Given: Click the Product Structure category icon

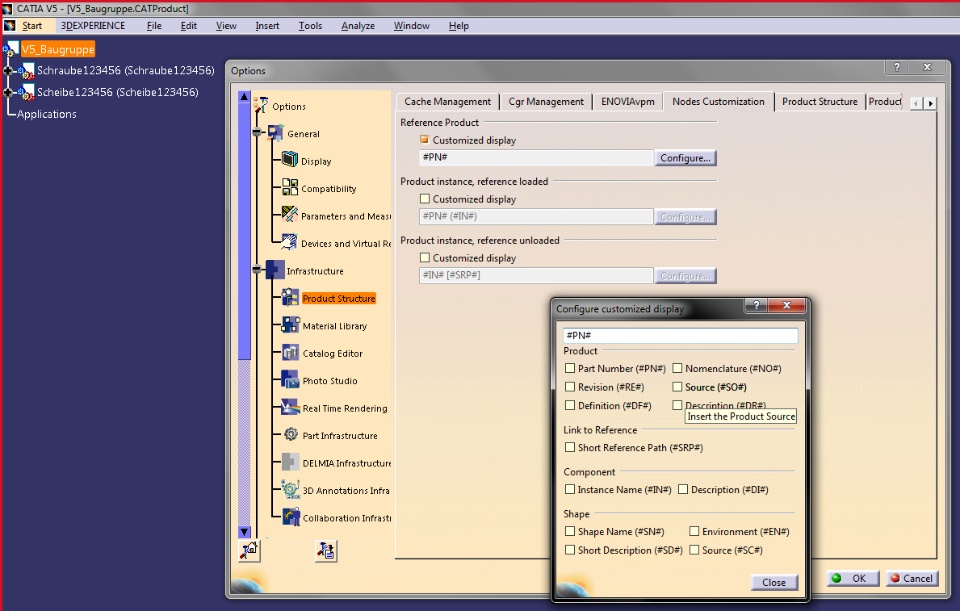Looking at the screenshot, I should (x=290, y=297).
